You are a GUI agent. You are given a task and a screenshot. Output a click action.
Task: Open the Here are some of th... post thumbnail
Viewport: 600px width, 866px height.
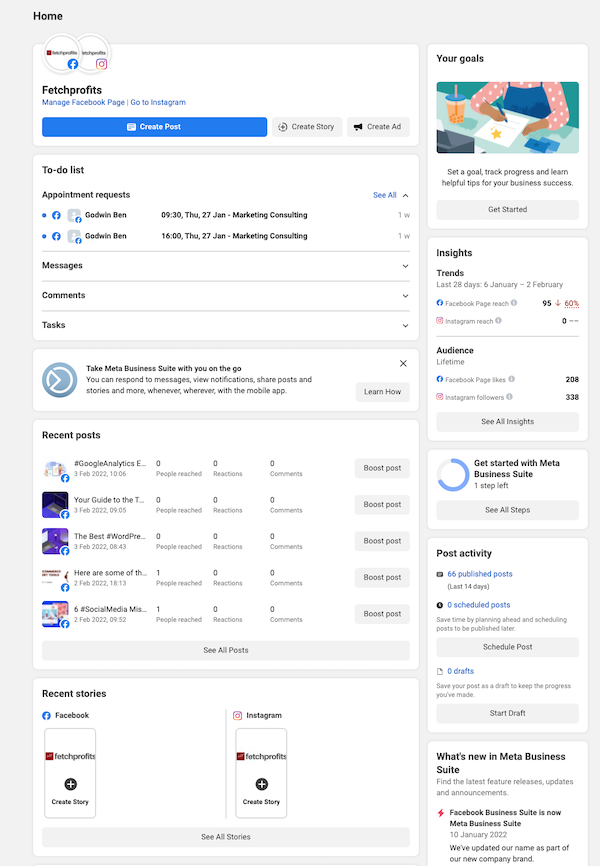55,578
